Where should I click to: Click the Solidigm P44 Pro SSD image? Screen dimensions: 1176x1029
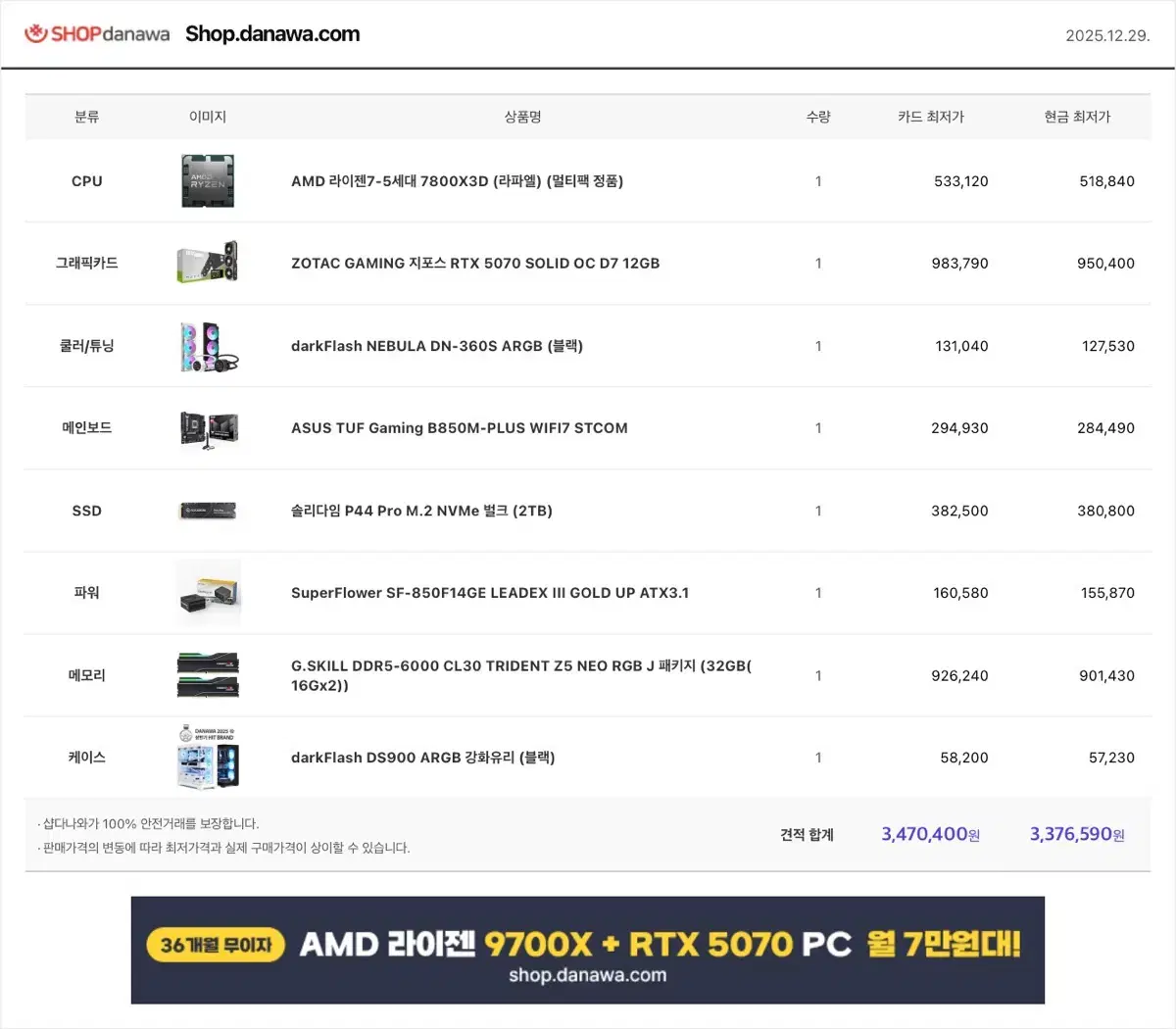pos(207,511)
